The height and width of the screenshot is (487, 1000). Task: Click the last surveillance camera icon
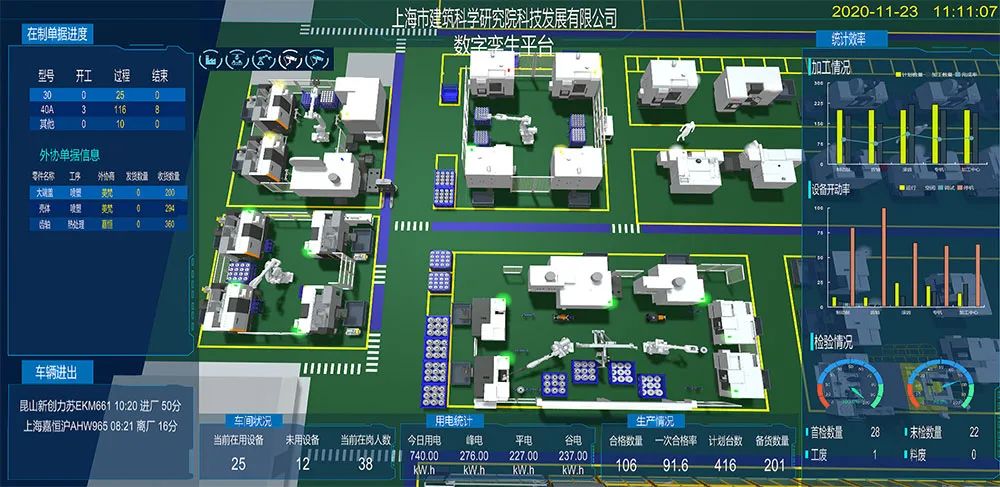318,59
